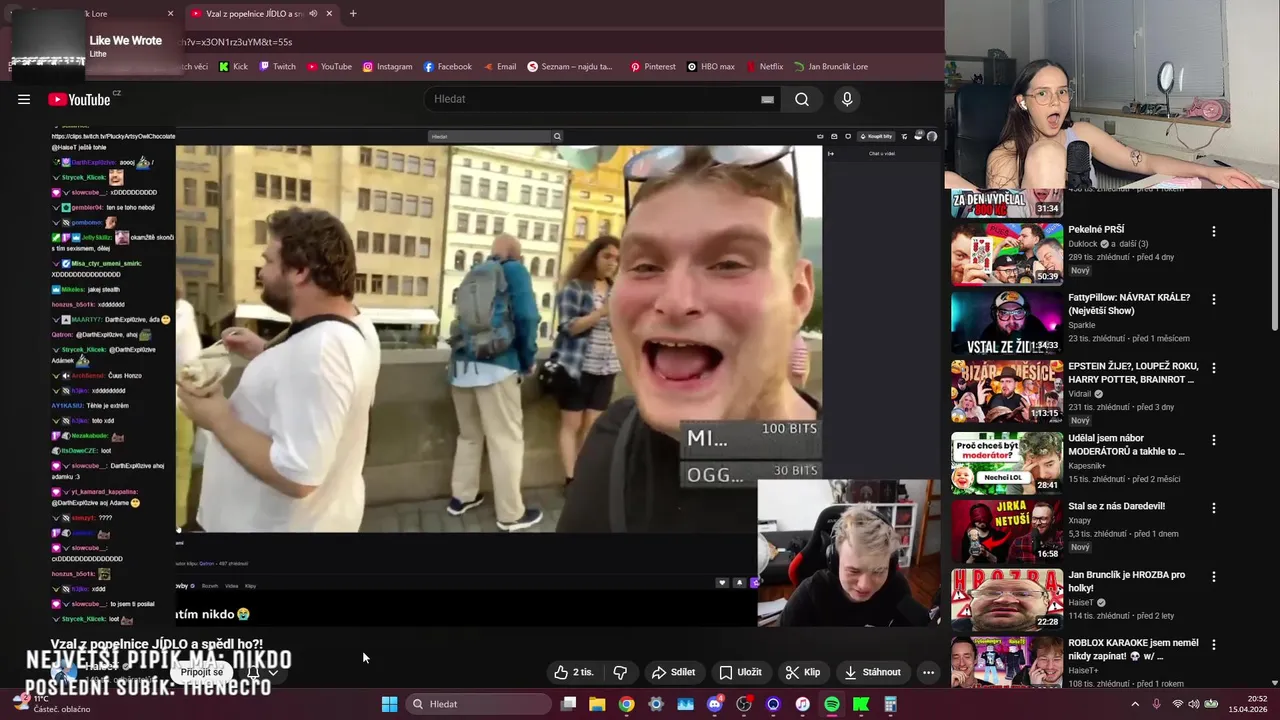Image resolution: width=1280 pixels, height=720 pixels.
Task: Open Discord from the taskbar
Action: click(x=714, y=704)
